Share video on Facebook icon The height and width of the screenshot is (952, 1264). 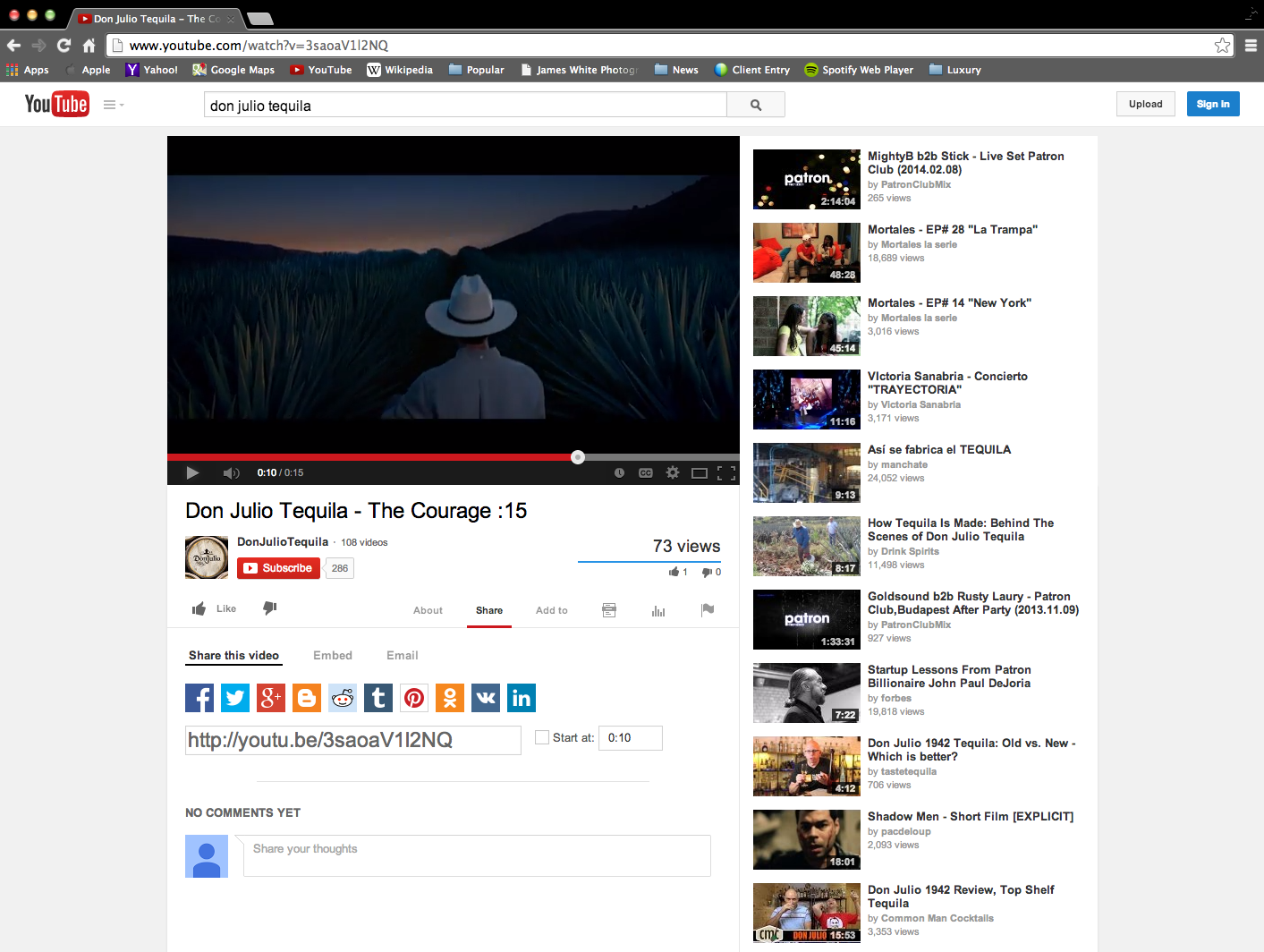click(199, 698)
